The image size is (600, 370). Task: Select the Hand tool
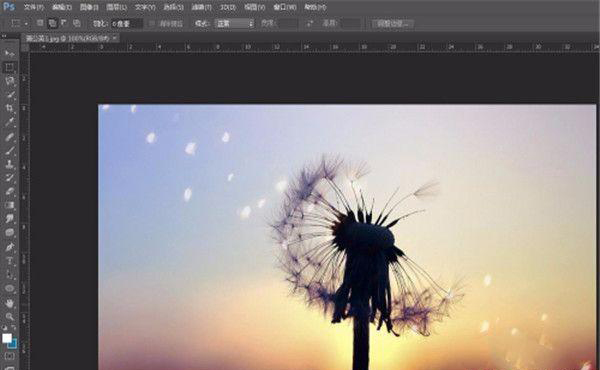click(10, 303)
